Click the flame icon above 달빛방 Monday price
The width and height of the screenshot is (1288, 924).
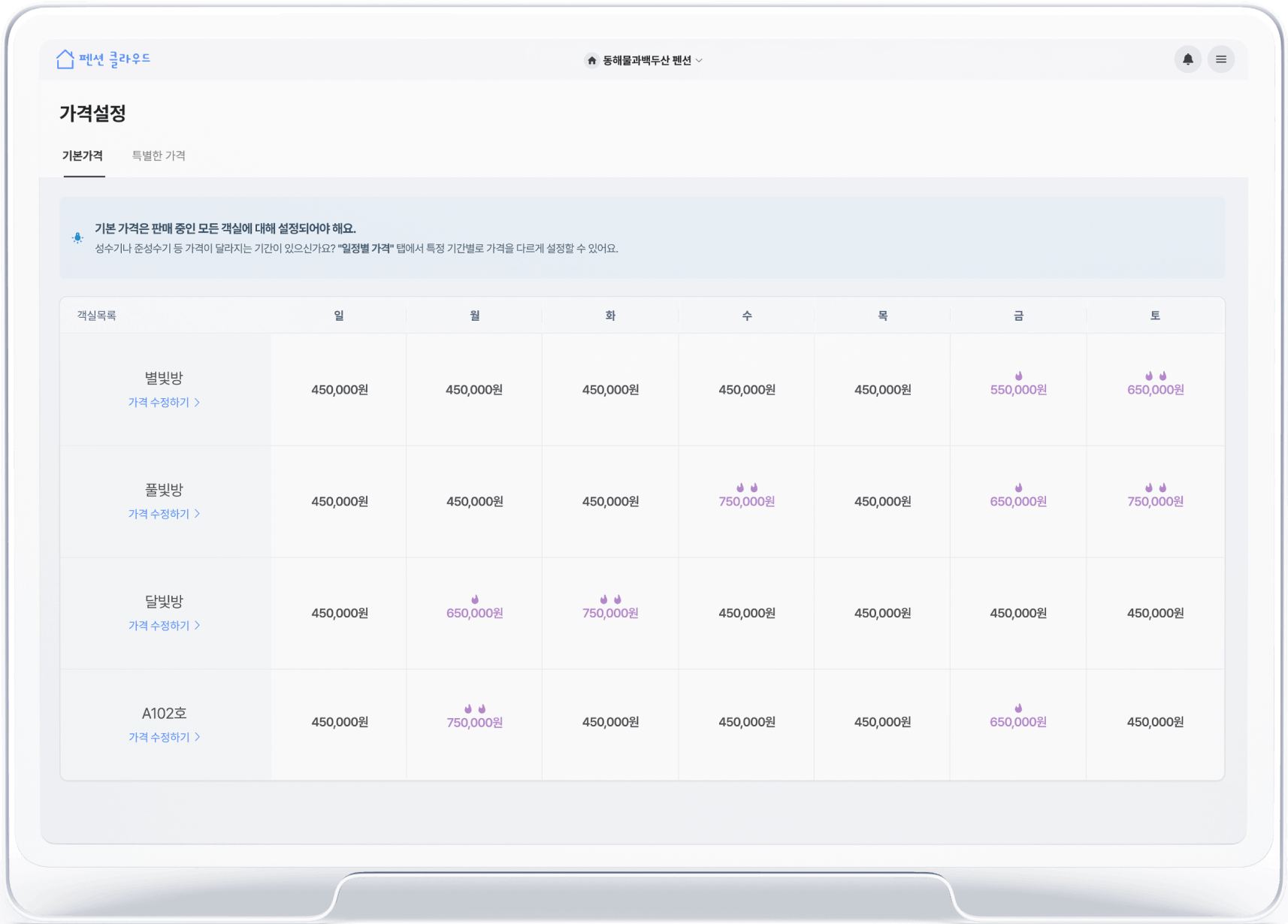tap(474, 599)
